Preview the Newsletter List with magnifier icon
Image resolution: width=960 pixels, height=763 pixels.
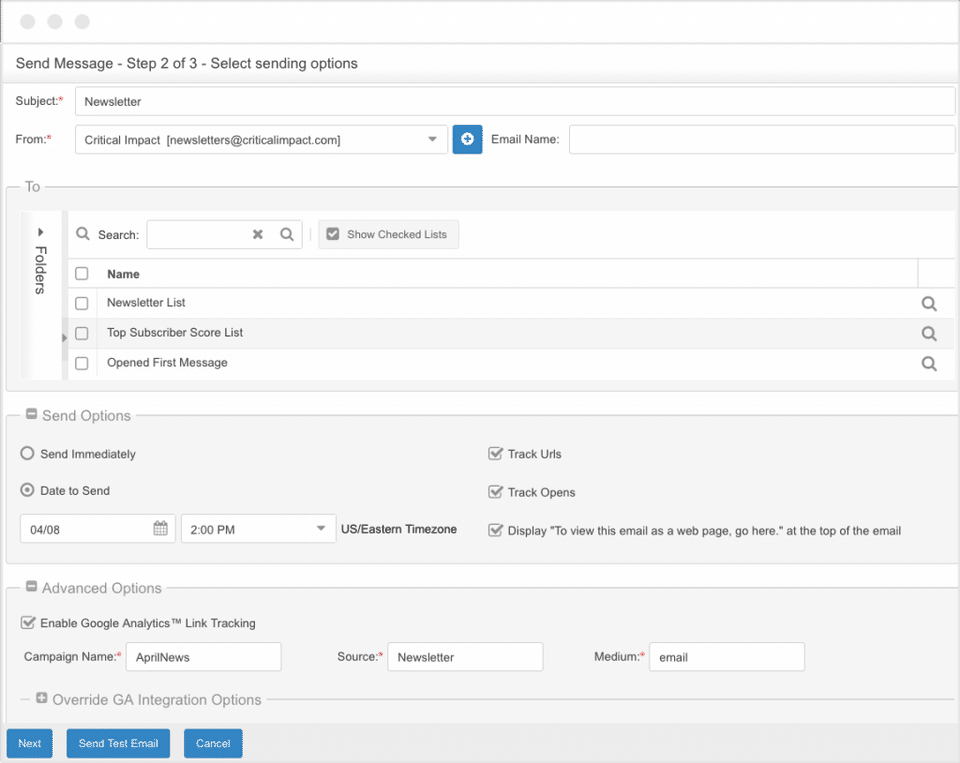click(929, 304)
